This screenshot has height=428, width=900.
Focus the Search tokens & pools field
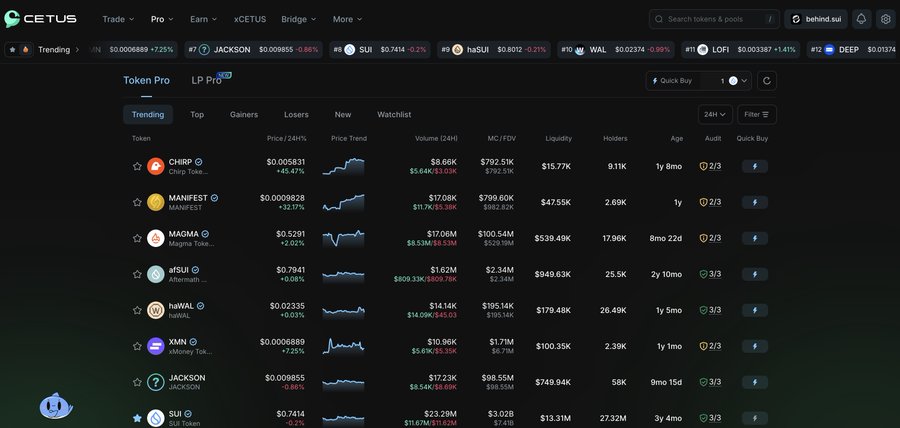tap(715, 19)
